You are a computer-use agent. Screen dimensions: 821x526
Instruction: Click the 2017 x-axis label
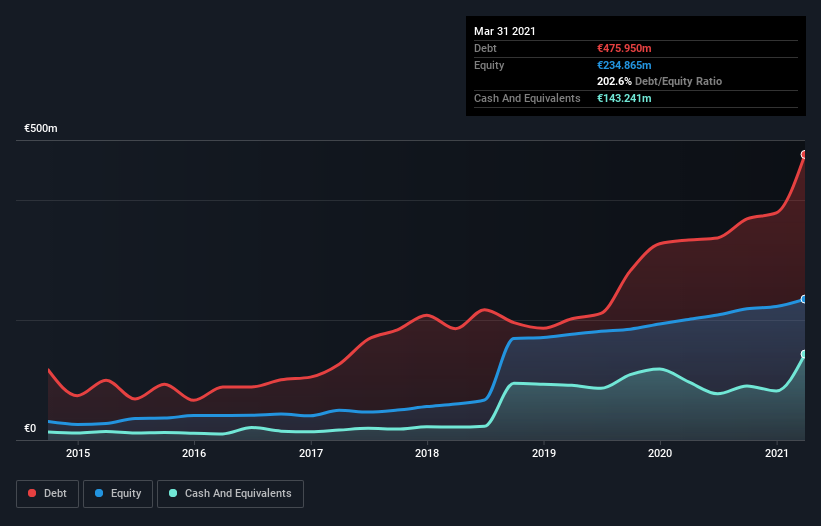[310, 453]
